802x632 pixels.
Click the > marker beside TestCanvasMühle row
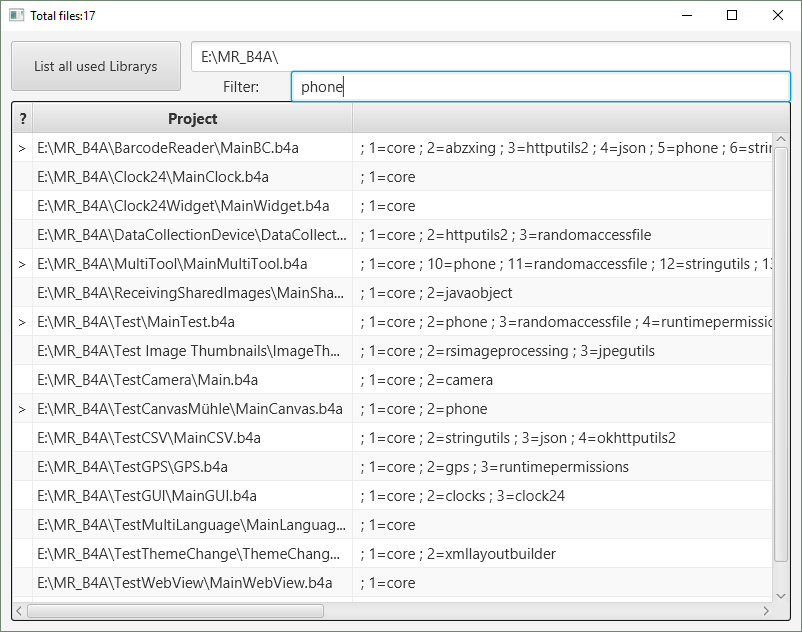point(22,410)
